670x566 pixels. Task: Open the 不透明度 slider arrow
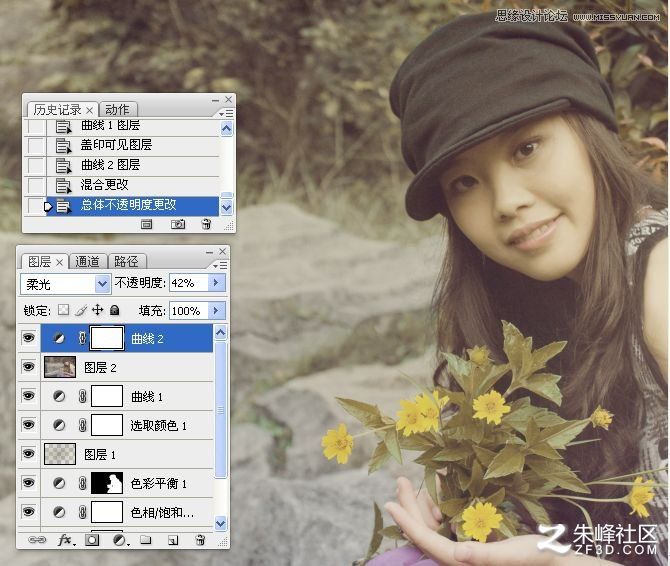pyautogui.click(x=217, y=282)
